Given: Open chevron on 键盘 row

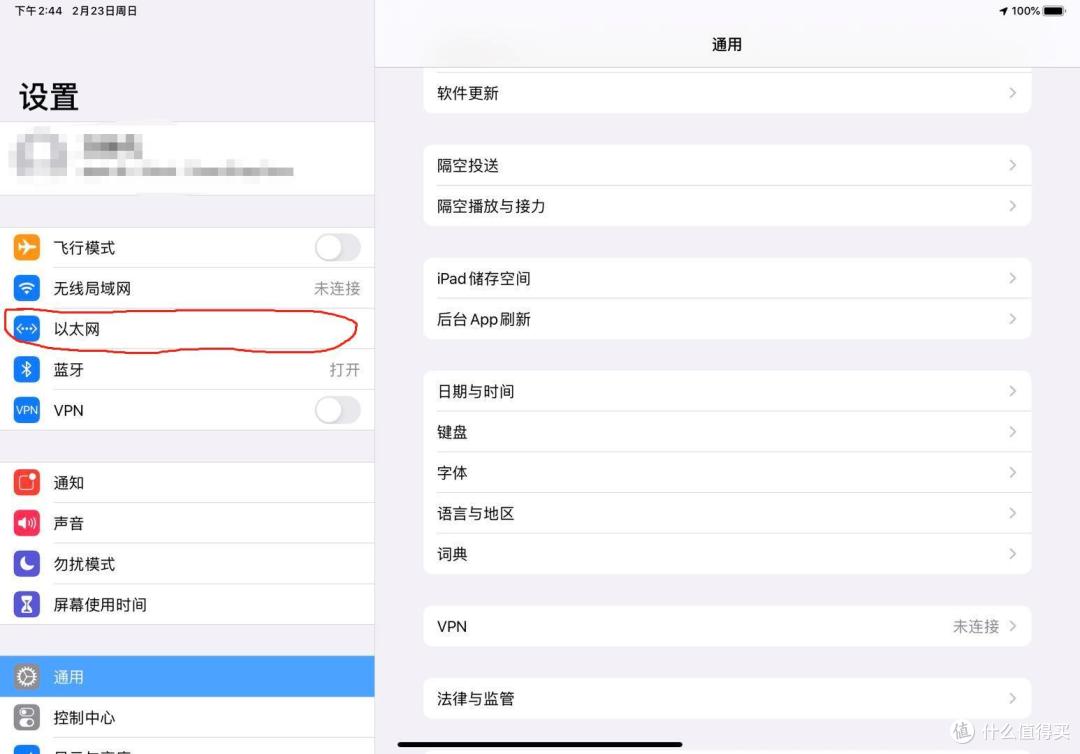Looking at the screenshot, I should (x=1012, y=432).
